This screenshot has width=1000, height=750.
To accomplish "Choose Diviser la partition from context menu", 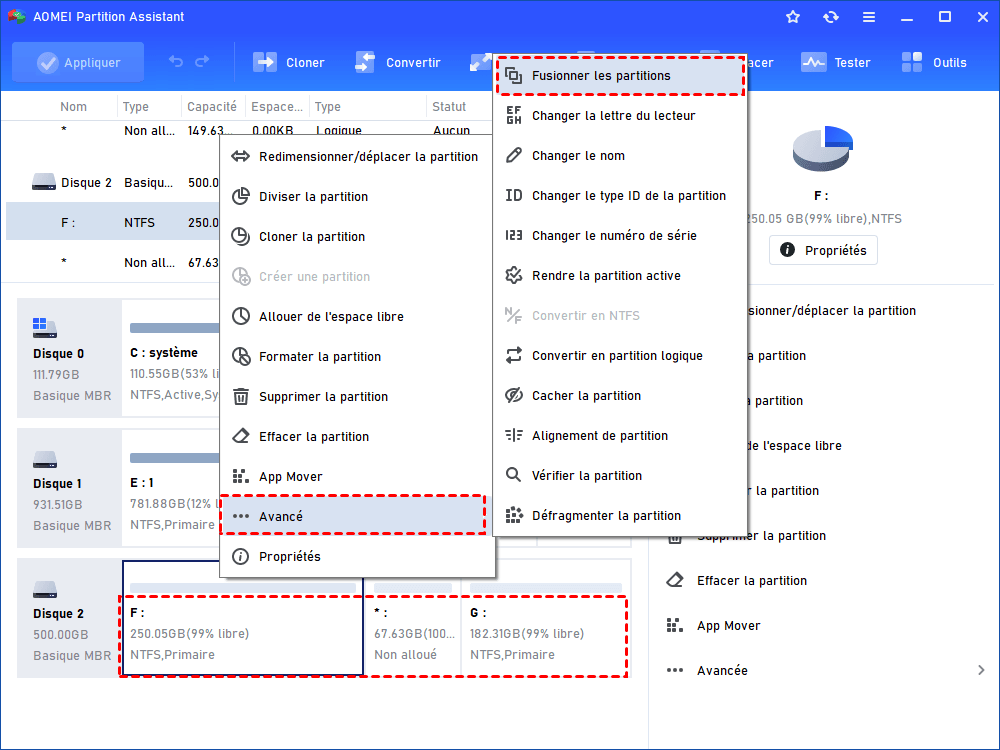I will click(313, 196).
